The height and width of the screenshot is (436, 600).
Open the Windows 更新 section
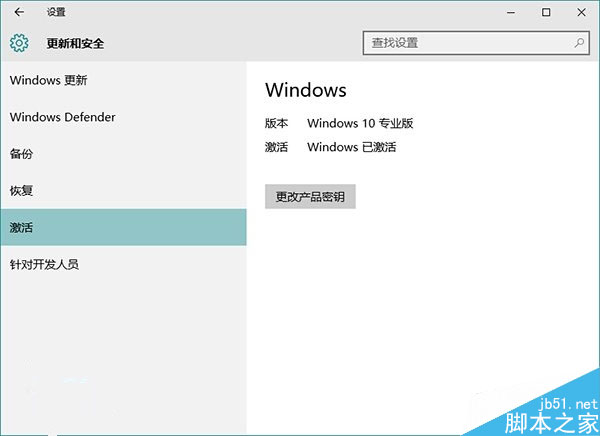pos(123,80)
